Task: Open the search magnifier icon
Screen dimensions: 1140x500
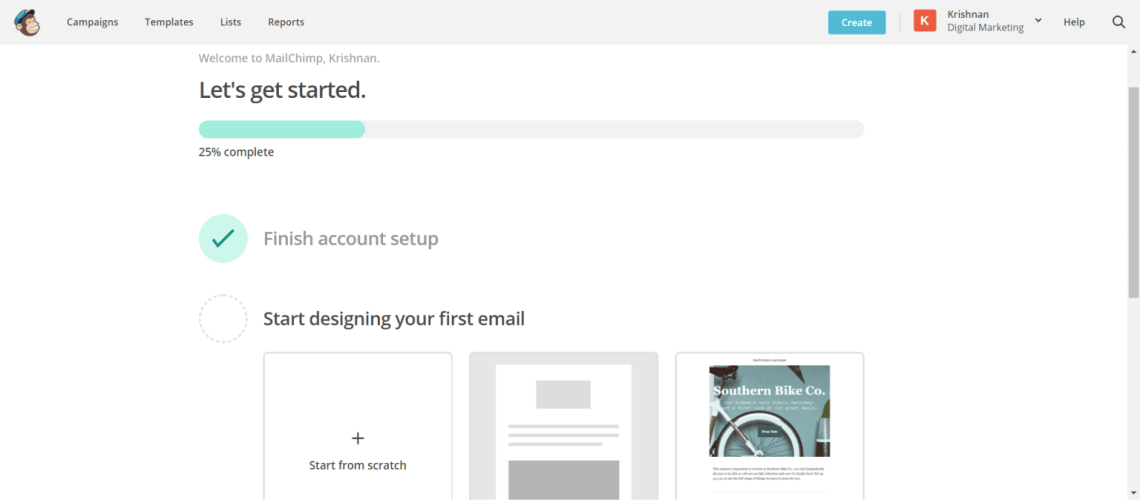Action: 1119,22
